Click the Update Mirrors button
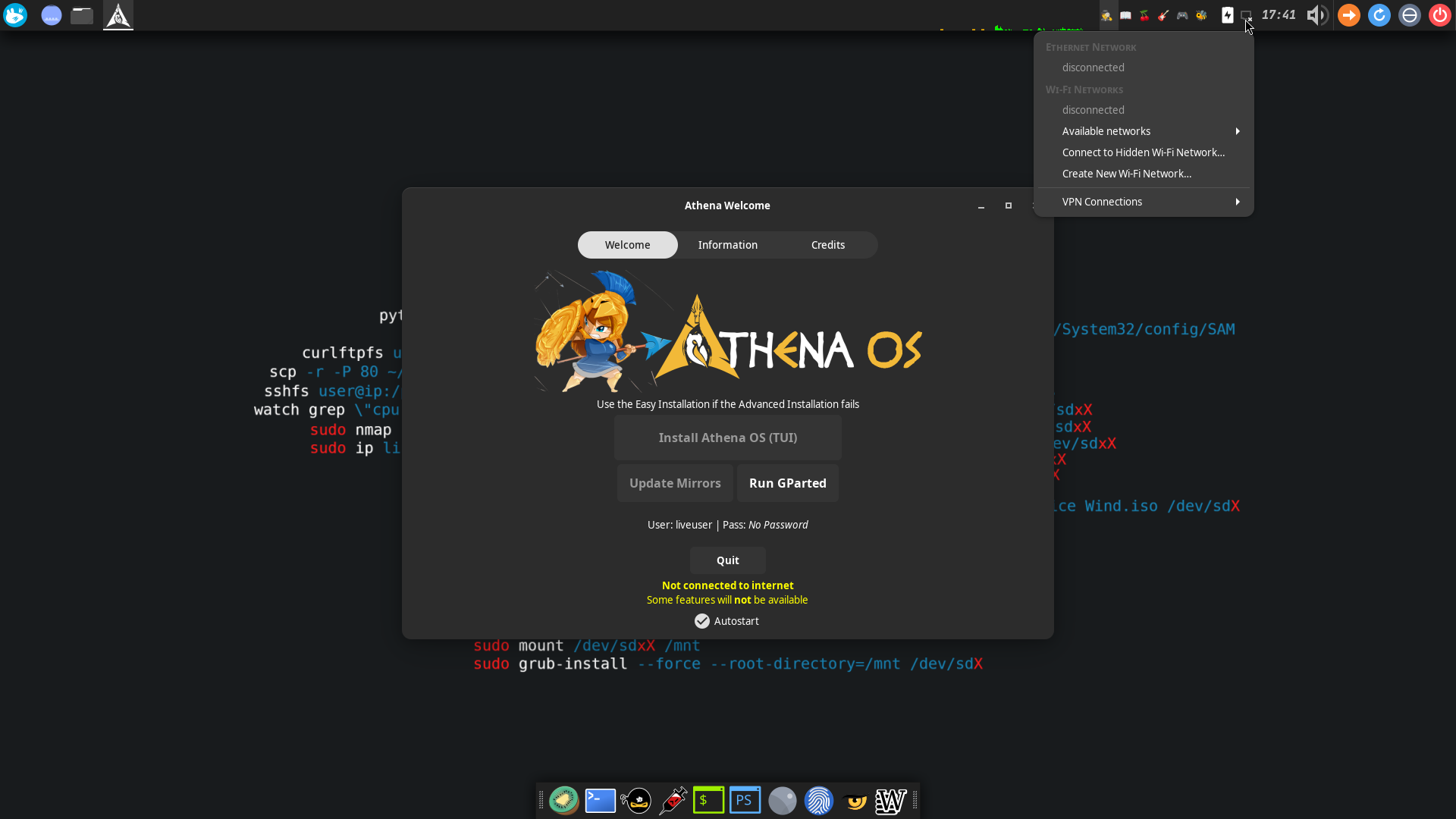This screenshot has height=819, width=1456. 675,483
